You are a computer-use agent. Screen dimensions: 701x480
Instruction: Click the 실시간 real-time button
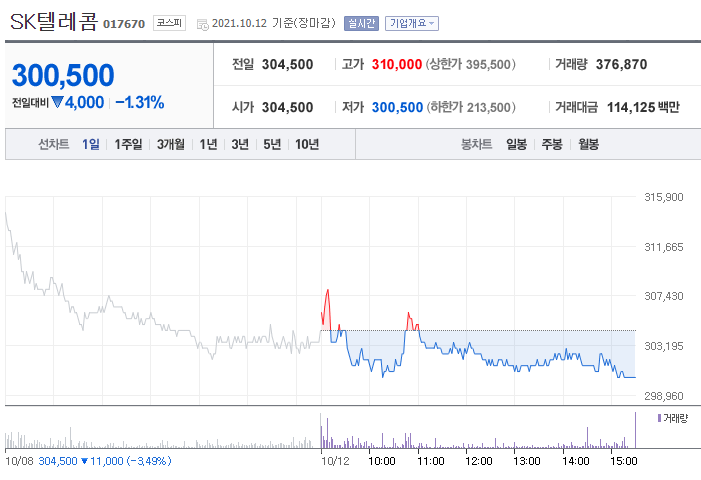tap(361, 23)
